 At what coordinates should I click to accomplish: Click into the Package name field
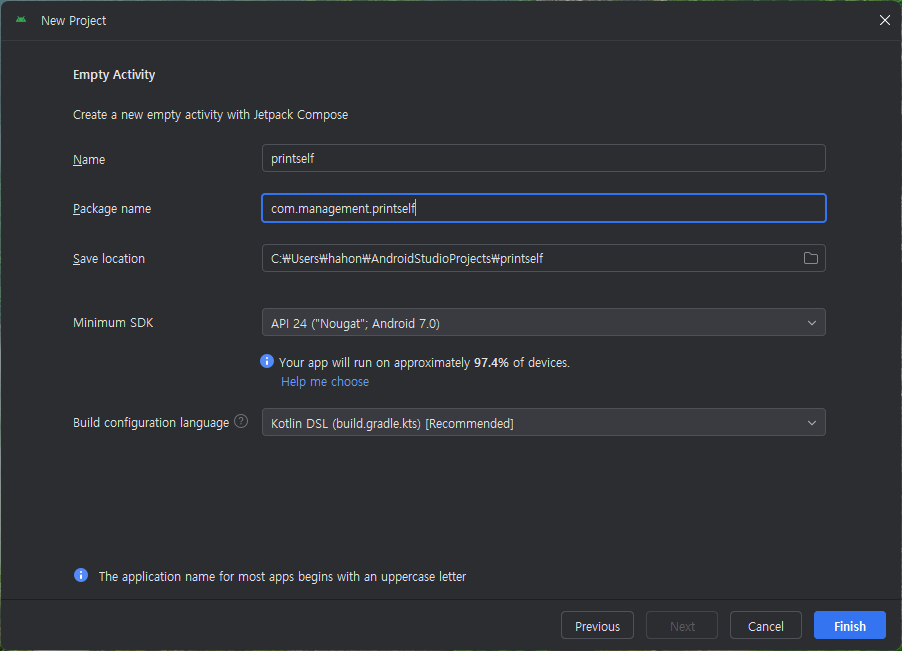tap(544, 208)
